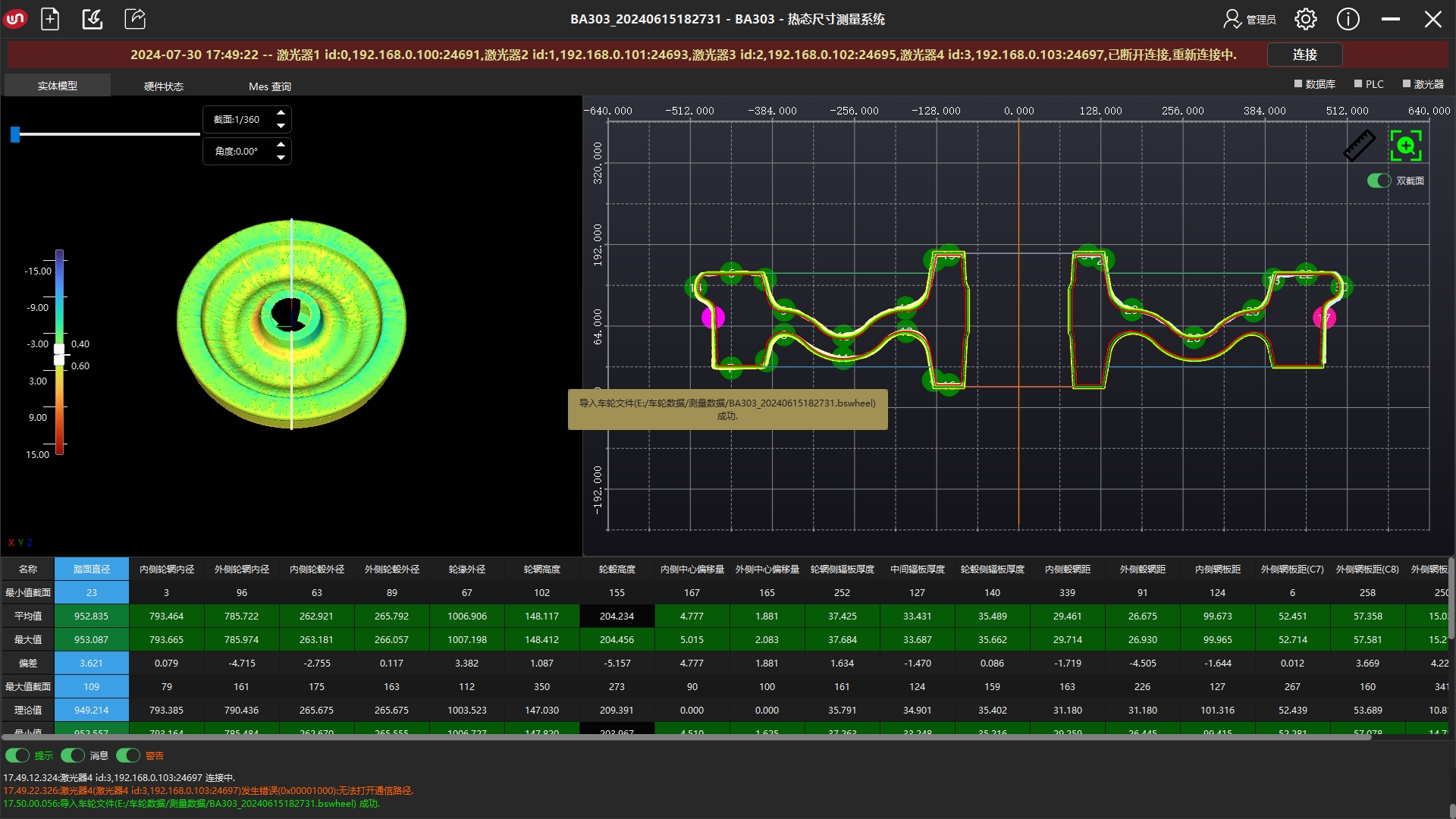Viewport: 1456px width, 819px height.
Task: Click the new file icon
Action: [x=50, y=19]
